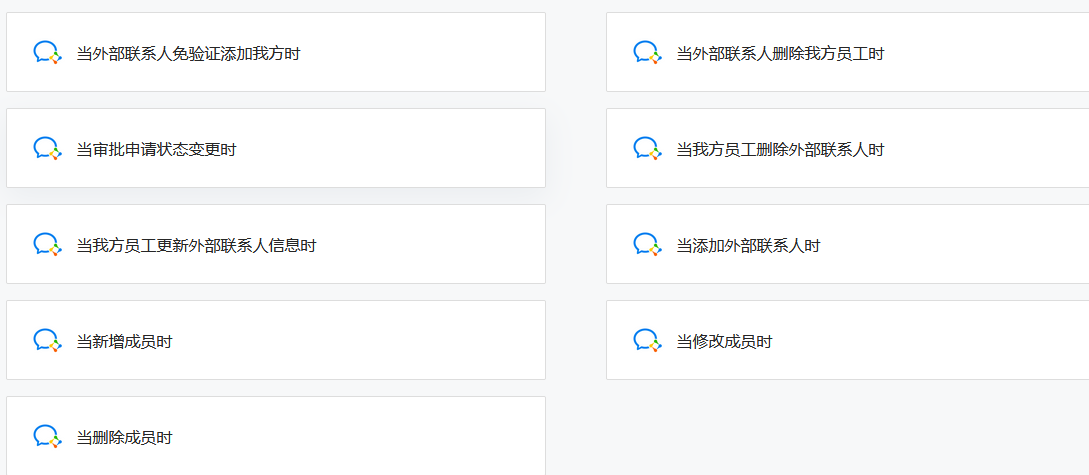Pick trigger text 当添加外部联系人时
The image size is (1089, 475).
(749, 245)
